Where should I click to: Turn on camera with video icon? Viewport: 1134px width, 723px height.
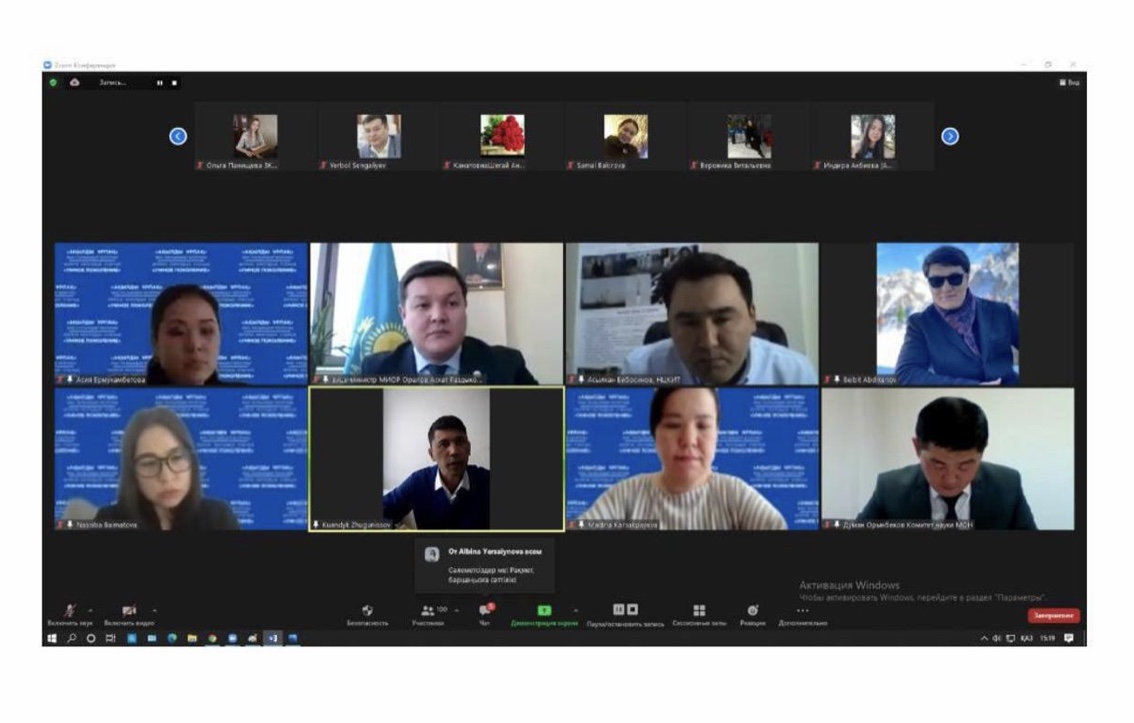129,611
